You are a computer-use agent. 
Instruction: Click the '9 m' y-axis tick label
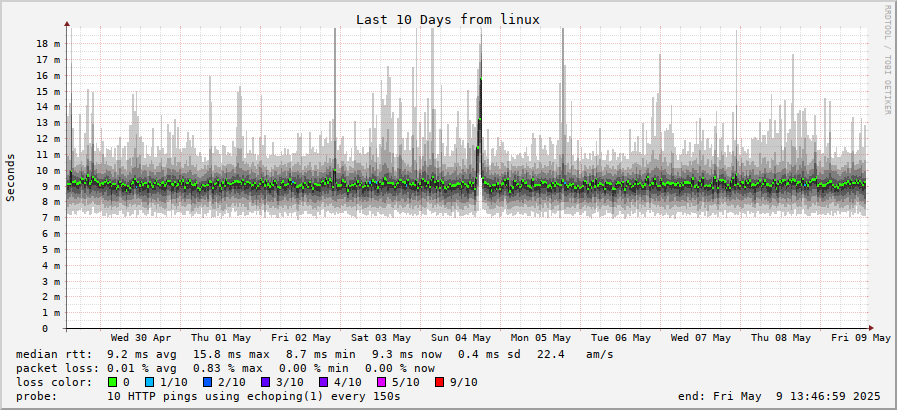tap(51, 186)
